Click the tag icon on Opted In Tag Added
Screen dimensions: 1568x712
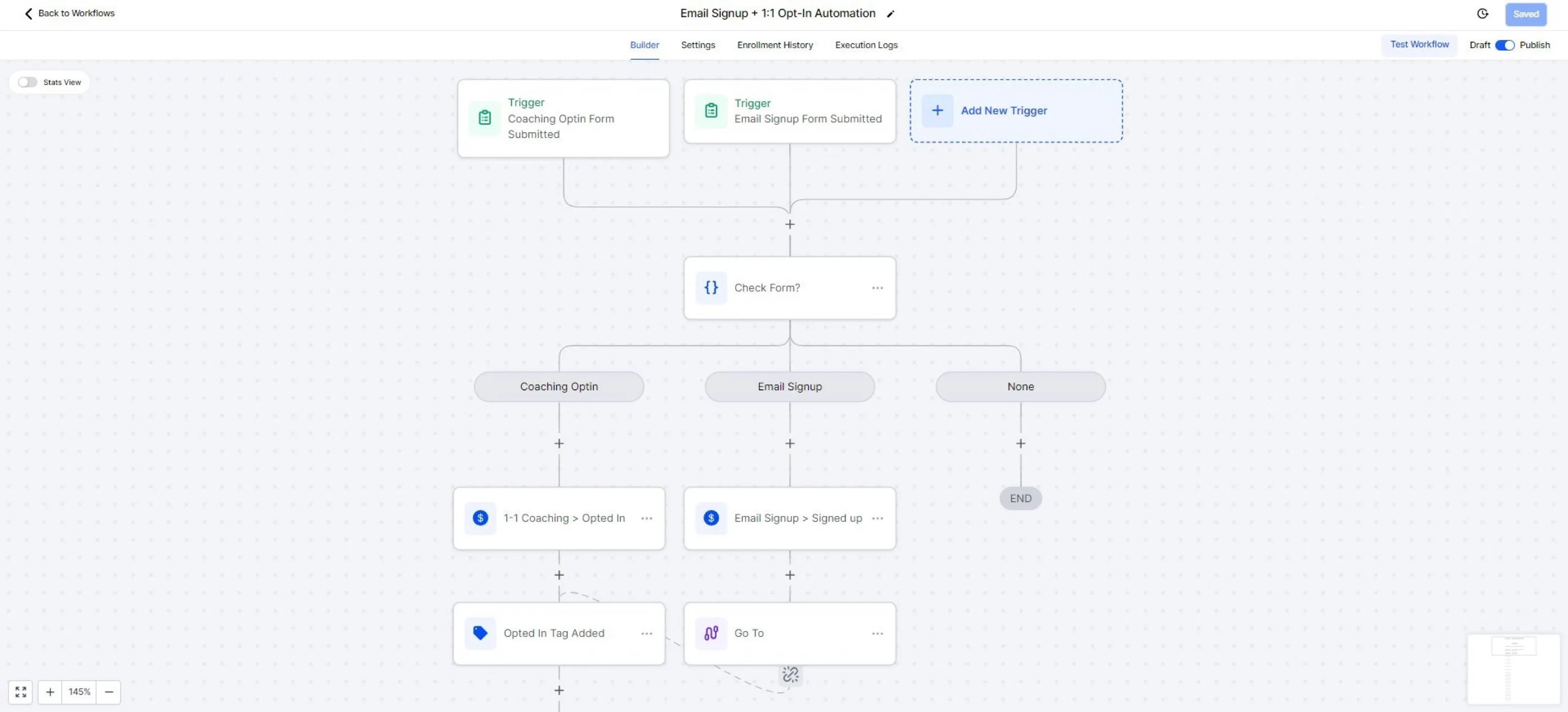[x=480, y=634]
